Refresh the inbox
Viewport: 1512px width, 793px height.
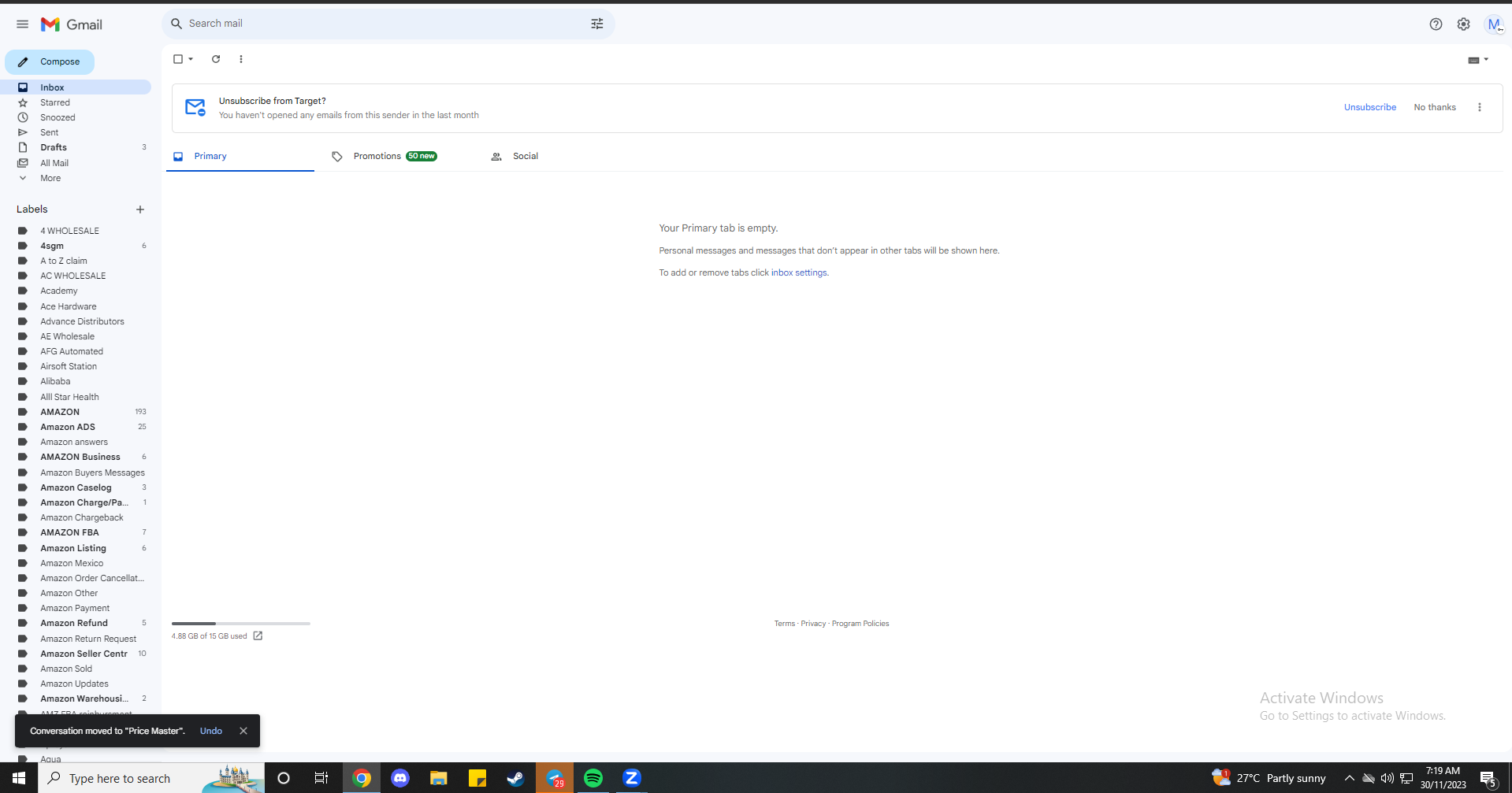(216, 59)
